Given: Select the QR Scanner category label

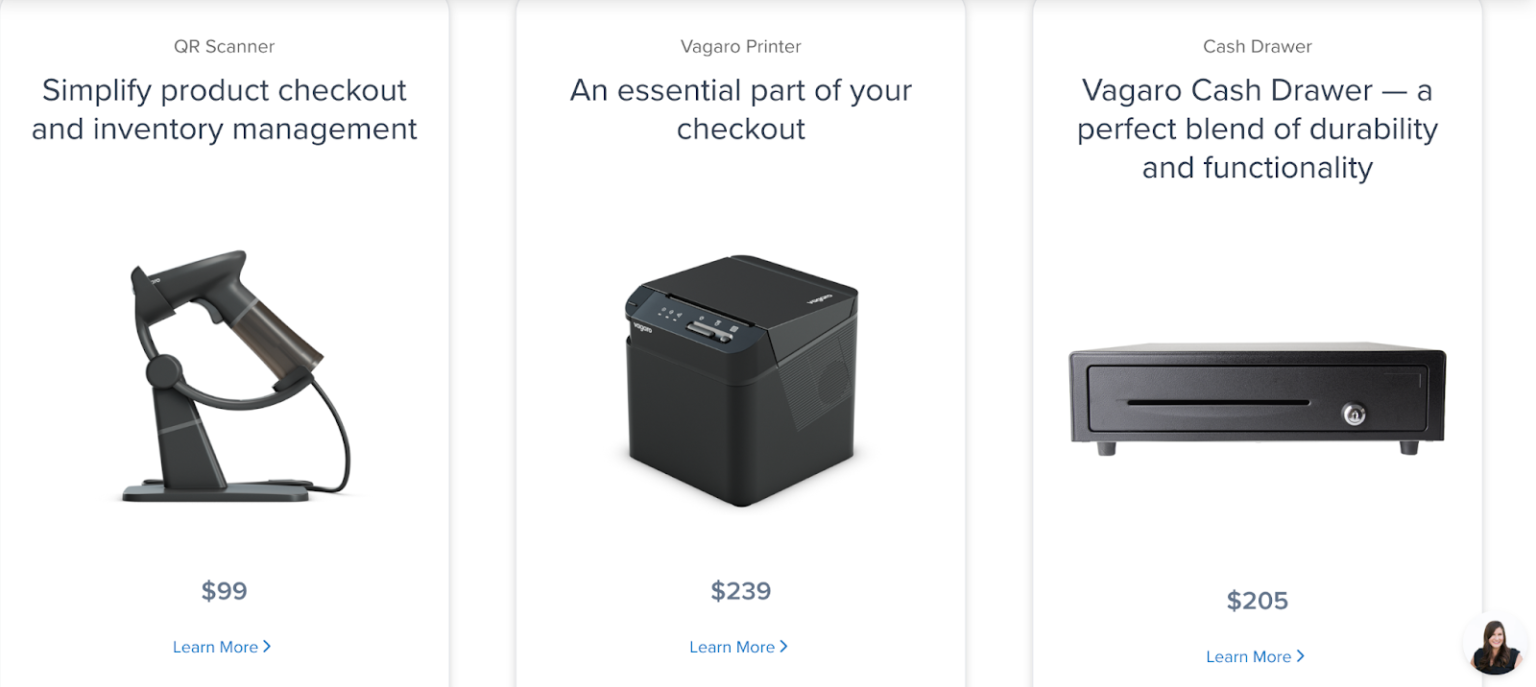Looking at the screenshot, I should 222,46.
